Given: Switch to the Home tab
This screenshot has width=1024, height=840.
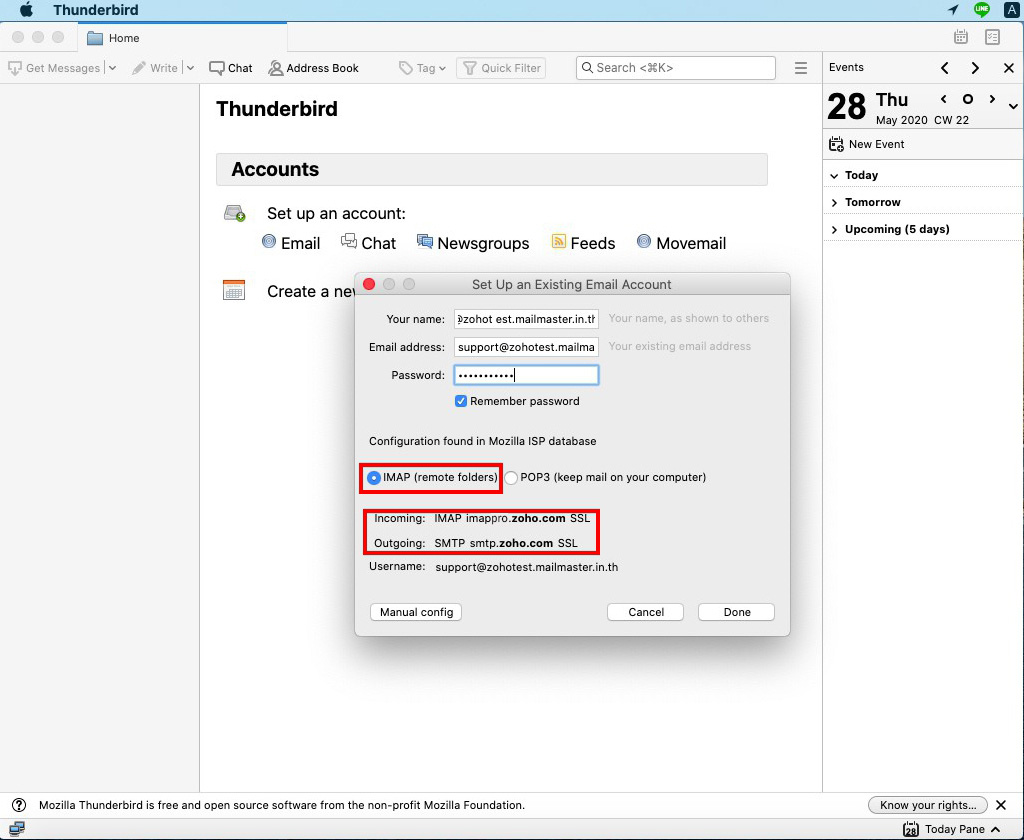Looking at the screenshot, I should tap(182, 38).
